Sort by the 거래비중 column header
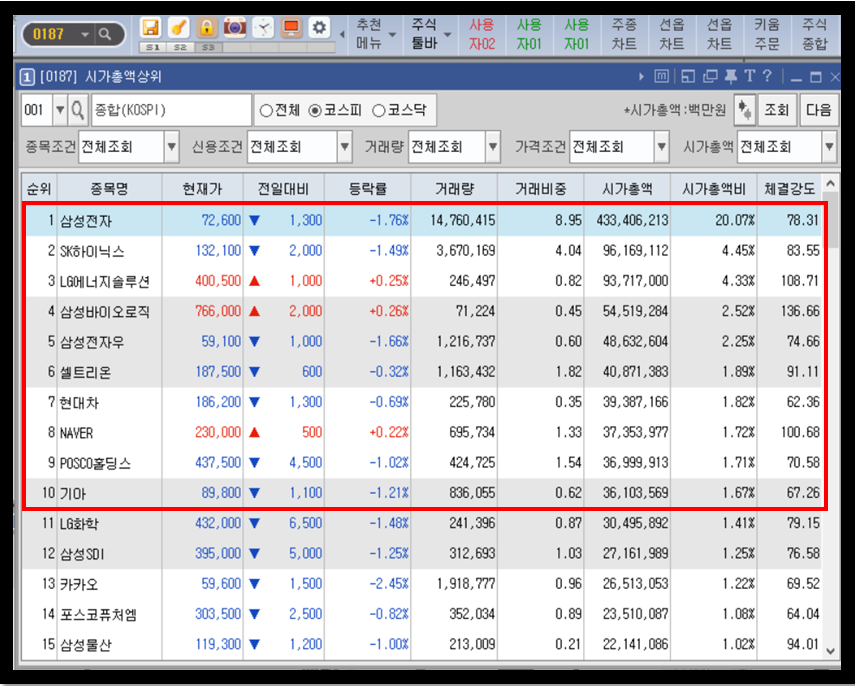The image size is (855, 686). [540, 189]
